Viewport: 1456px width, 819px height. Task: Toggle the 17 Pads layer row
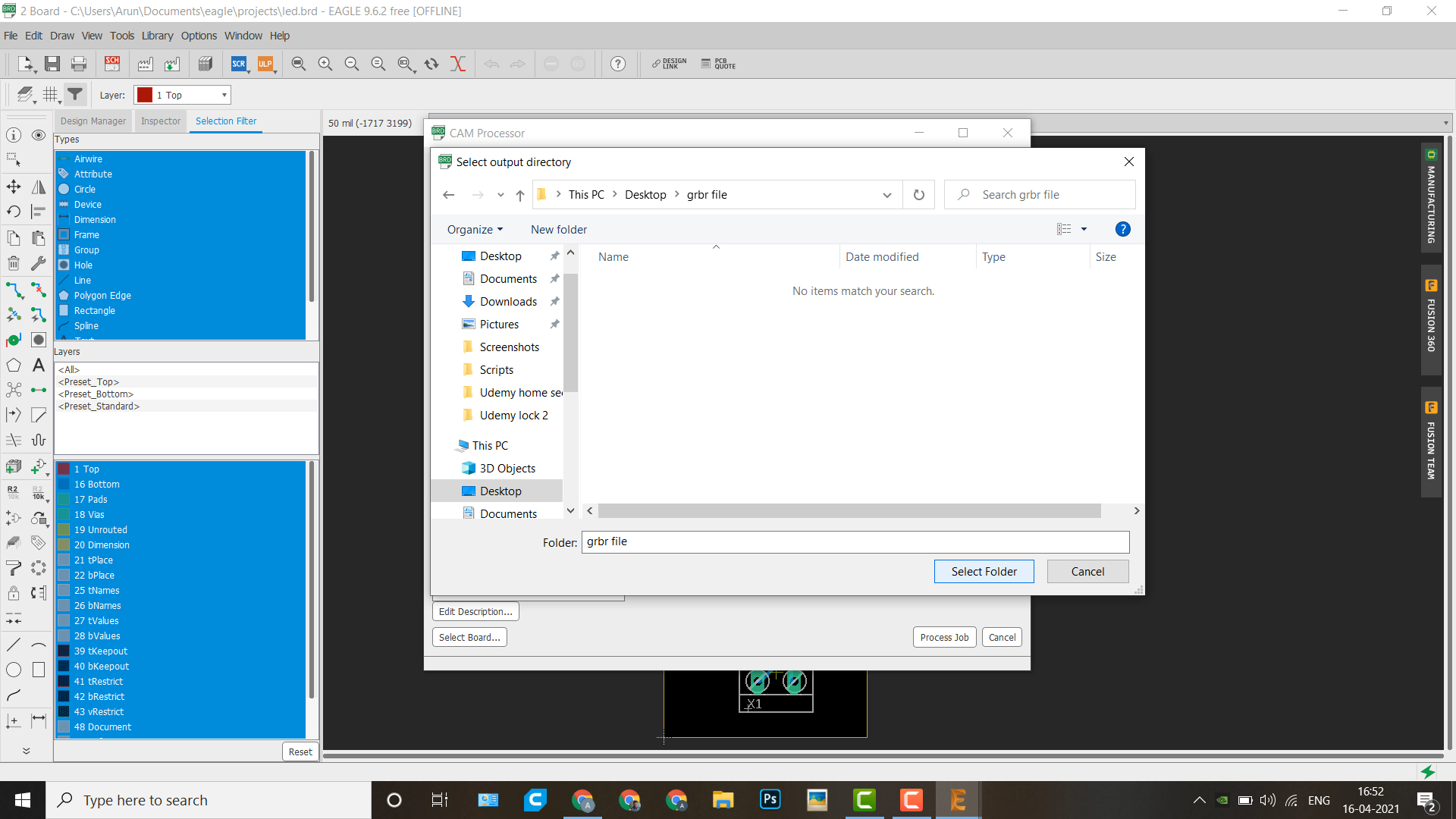[x=180, y=500]
